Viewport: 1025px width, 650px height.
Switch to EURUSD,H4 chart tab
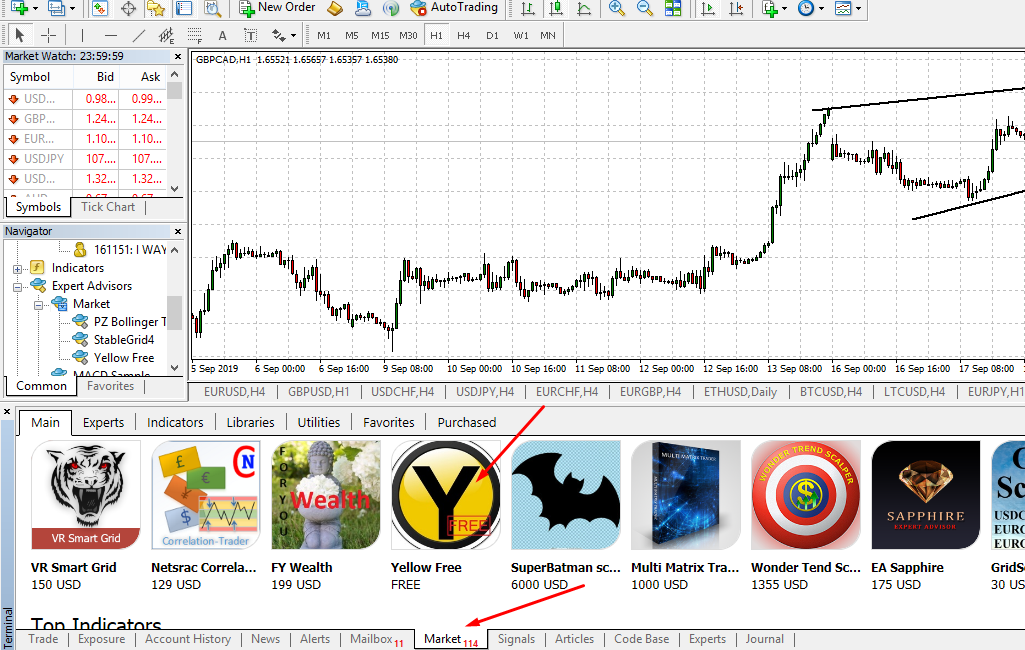(234, 392)
